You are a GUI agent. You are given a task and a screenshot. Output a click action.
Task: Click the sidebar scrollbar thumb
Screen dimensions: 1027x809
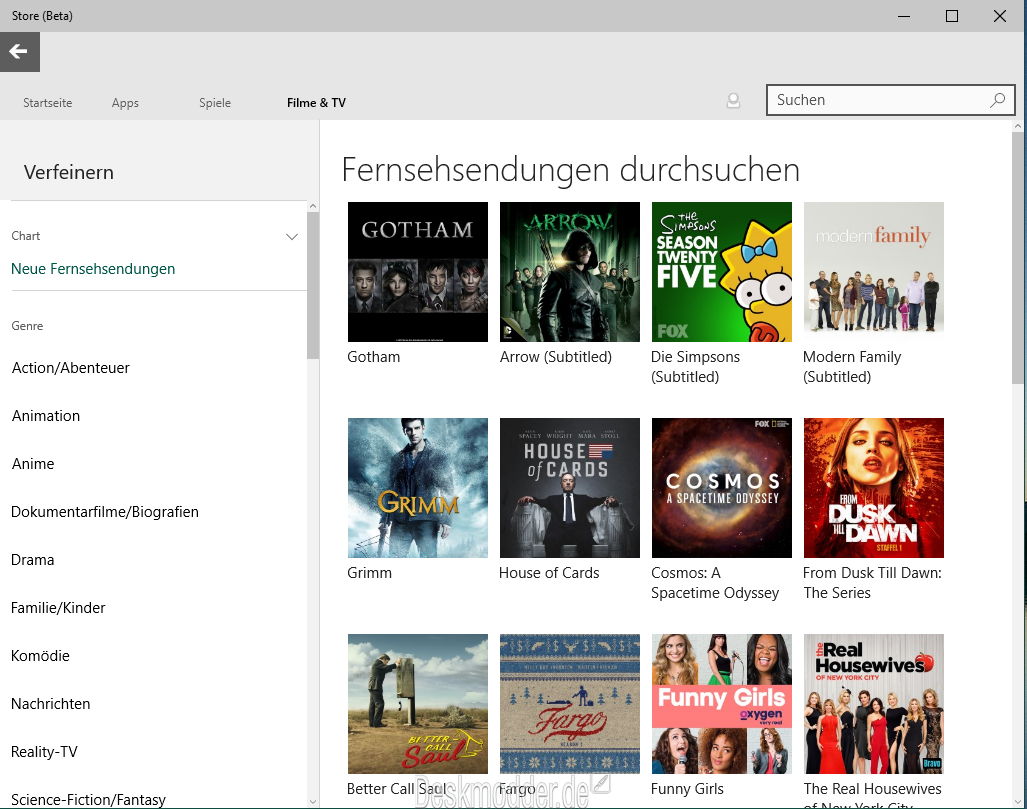pyautogui.click(x=313, y=286)
